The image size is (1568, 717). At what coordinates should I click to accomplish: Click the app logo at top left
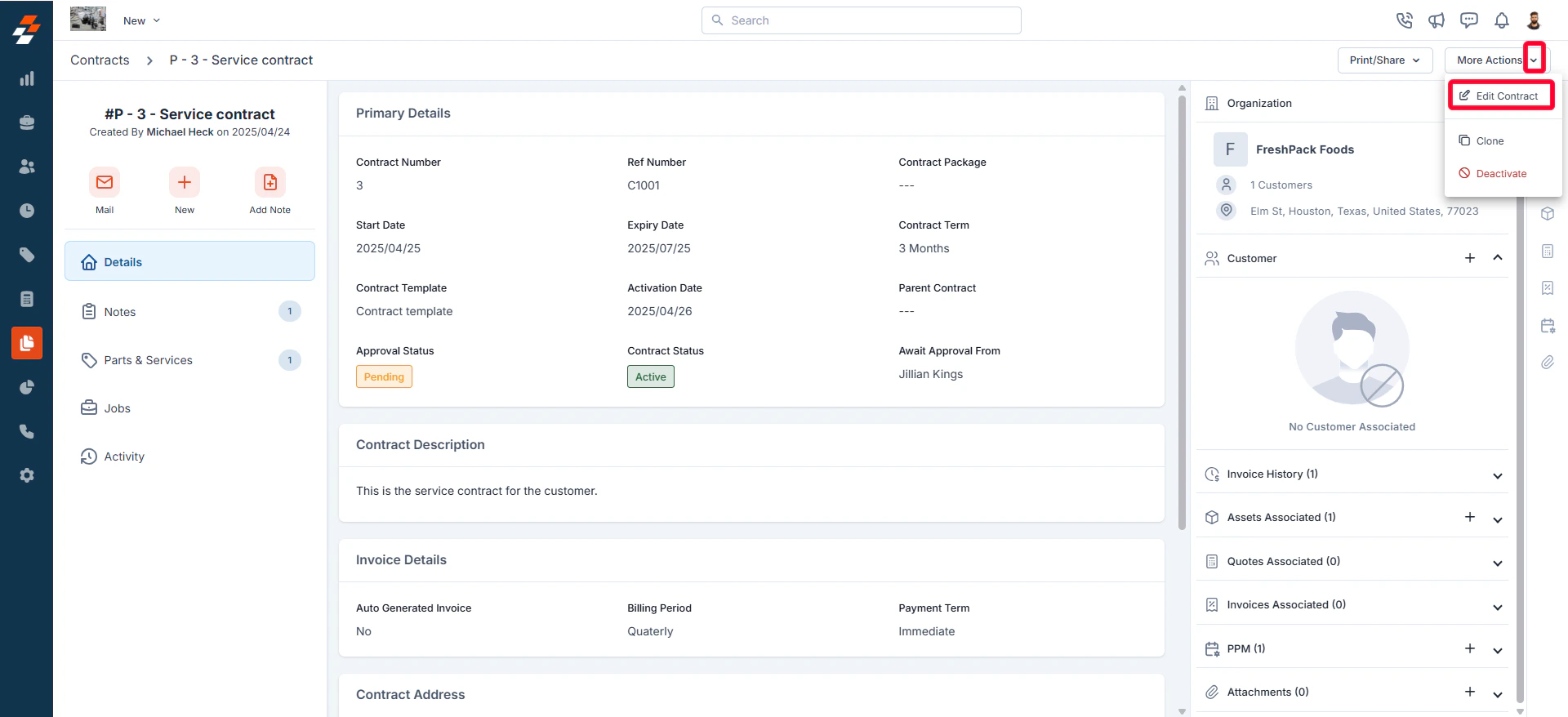[26, 29]
